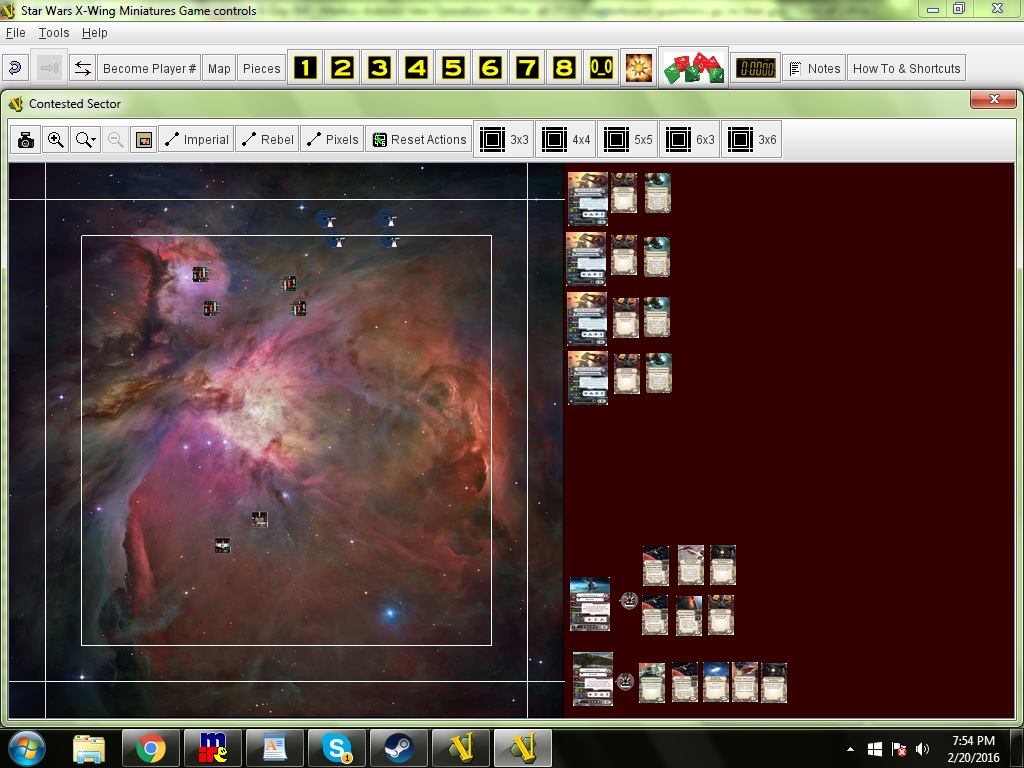
Task: Open the Help menu
Action: click(94, 33)
